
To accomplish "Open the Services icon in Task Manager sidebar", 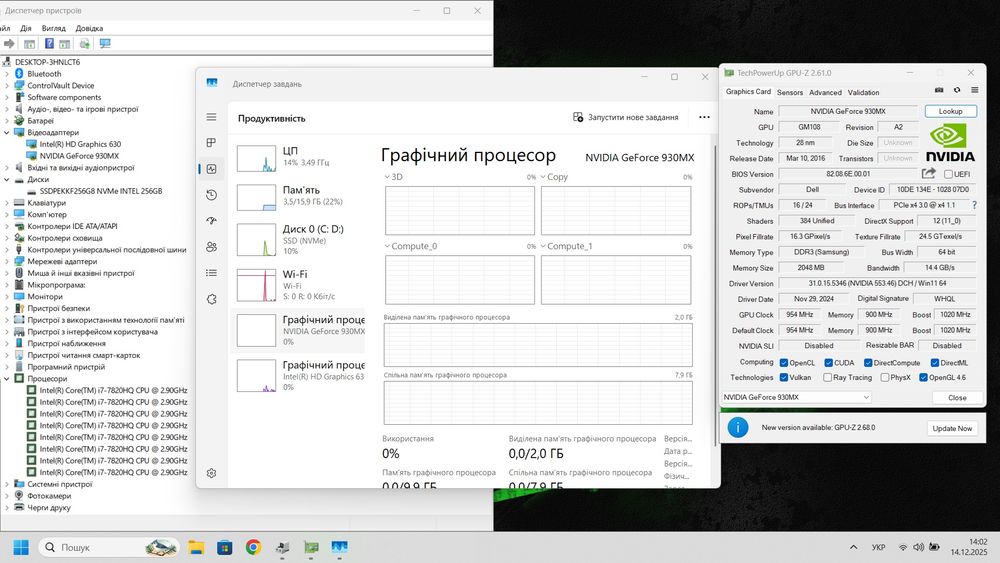I will coord(211,299).
